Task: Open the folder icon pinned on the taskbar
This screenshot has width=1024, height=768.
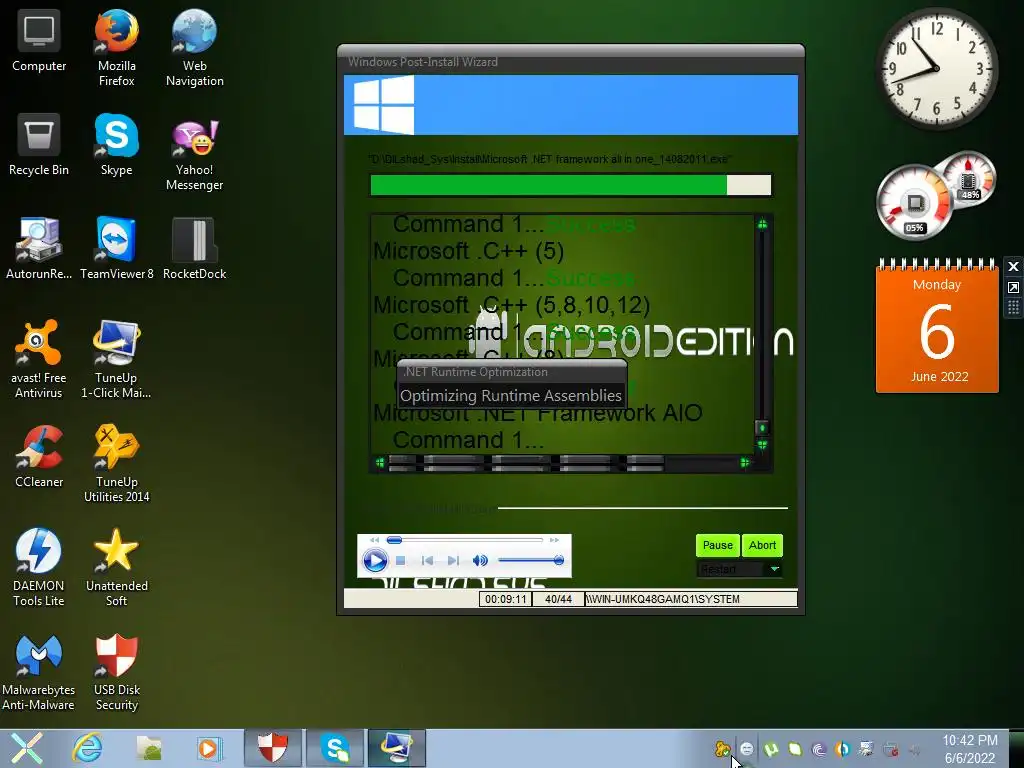Action: click(149, 748)
